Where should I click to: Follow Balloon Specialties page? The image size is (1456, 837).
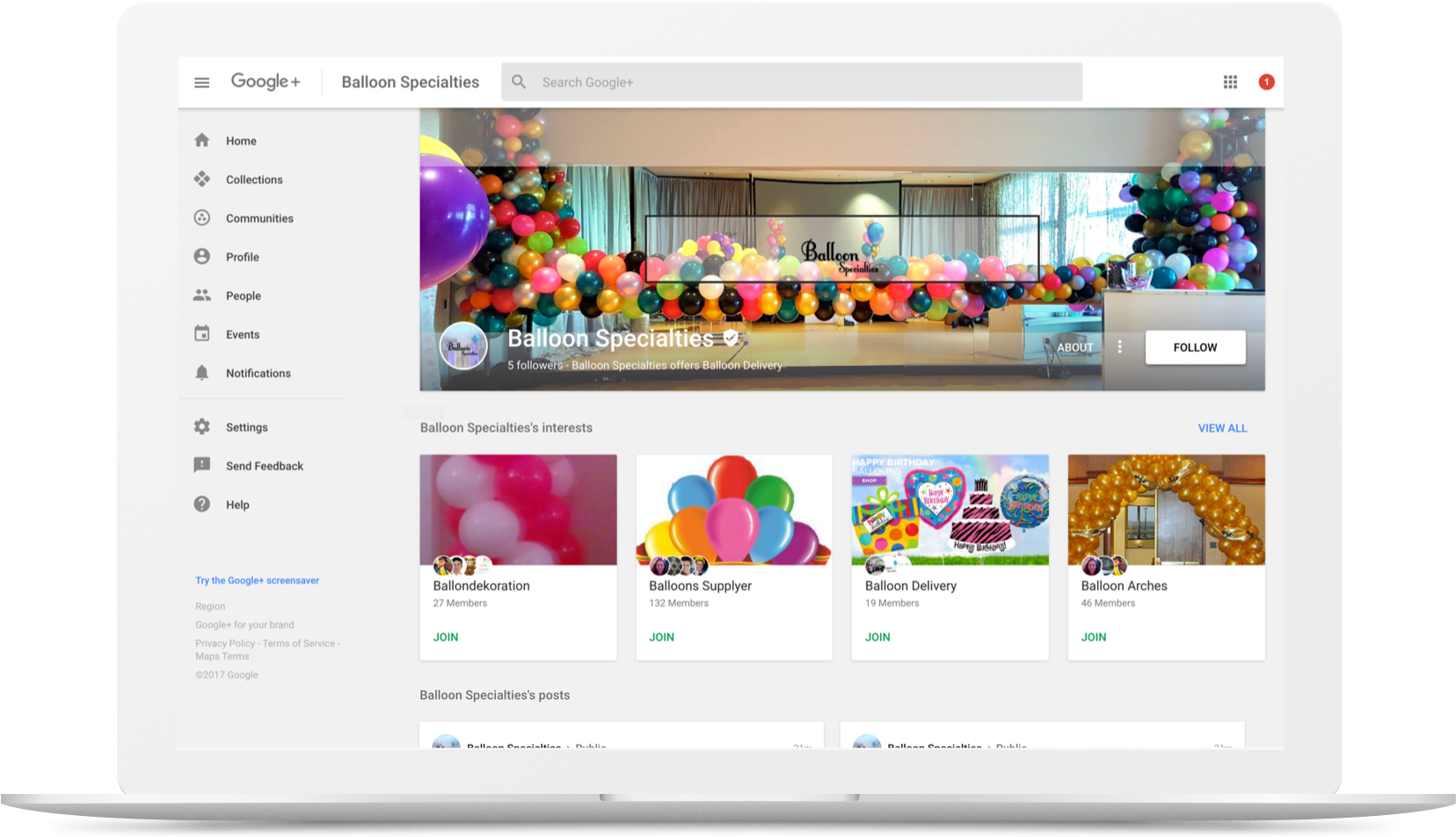[x=1195, y=347]
